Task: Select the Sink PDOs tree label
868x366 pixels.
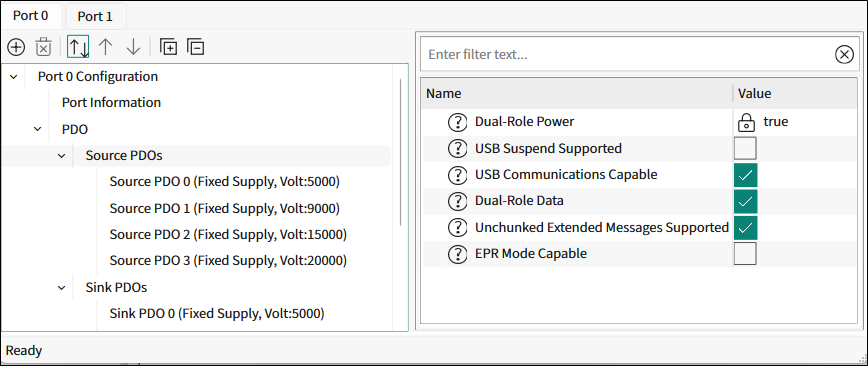Action: coord(116,287)
